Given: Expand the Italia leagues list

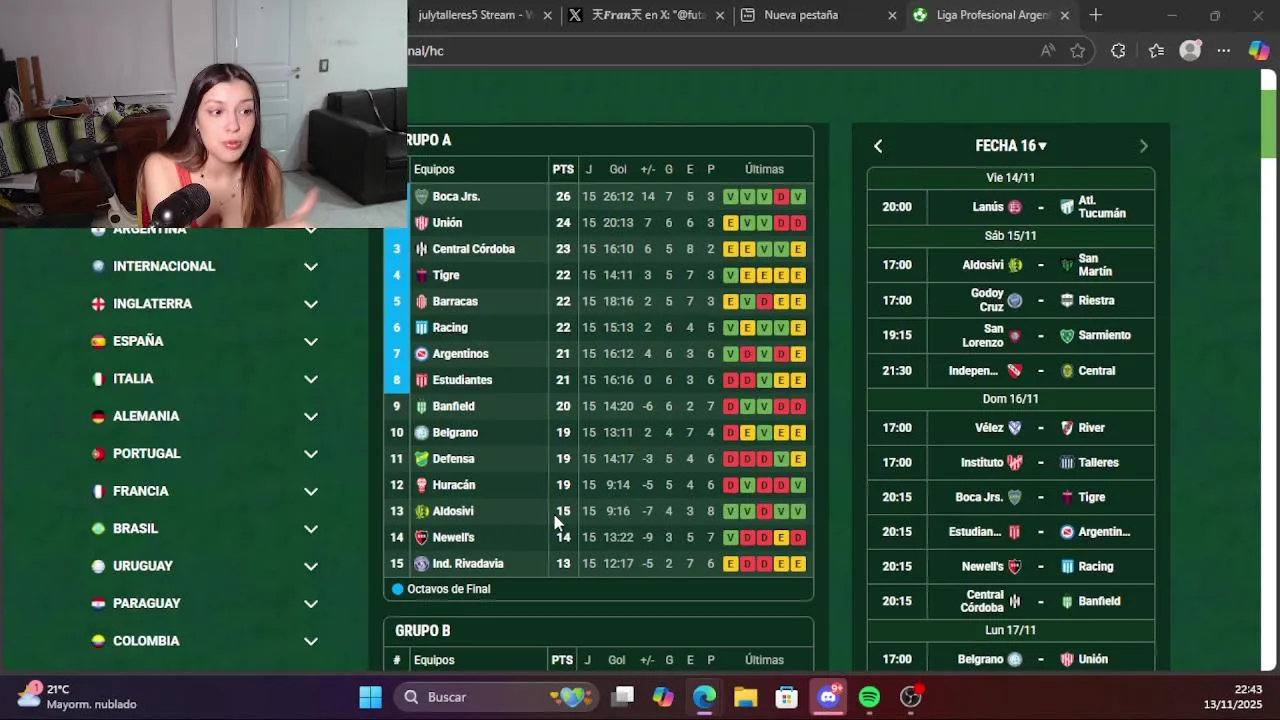Looking at the screenshot, I should (x=311, y=379).
